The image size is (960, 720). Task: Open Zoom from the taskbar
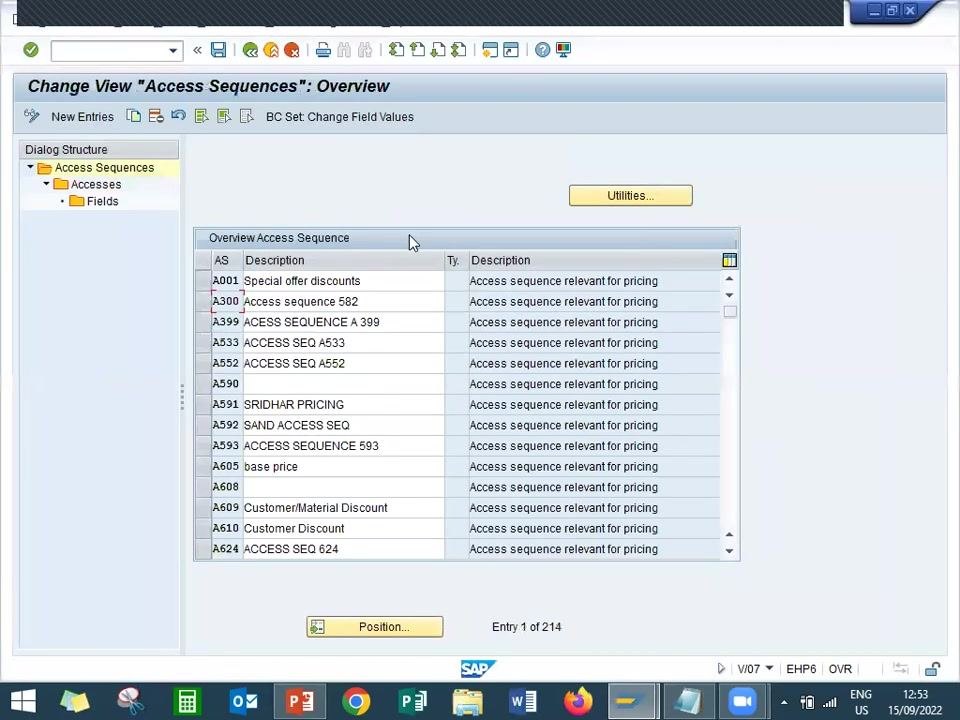pos(742,702)
